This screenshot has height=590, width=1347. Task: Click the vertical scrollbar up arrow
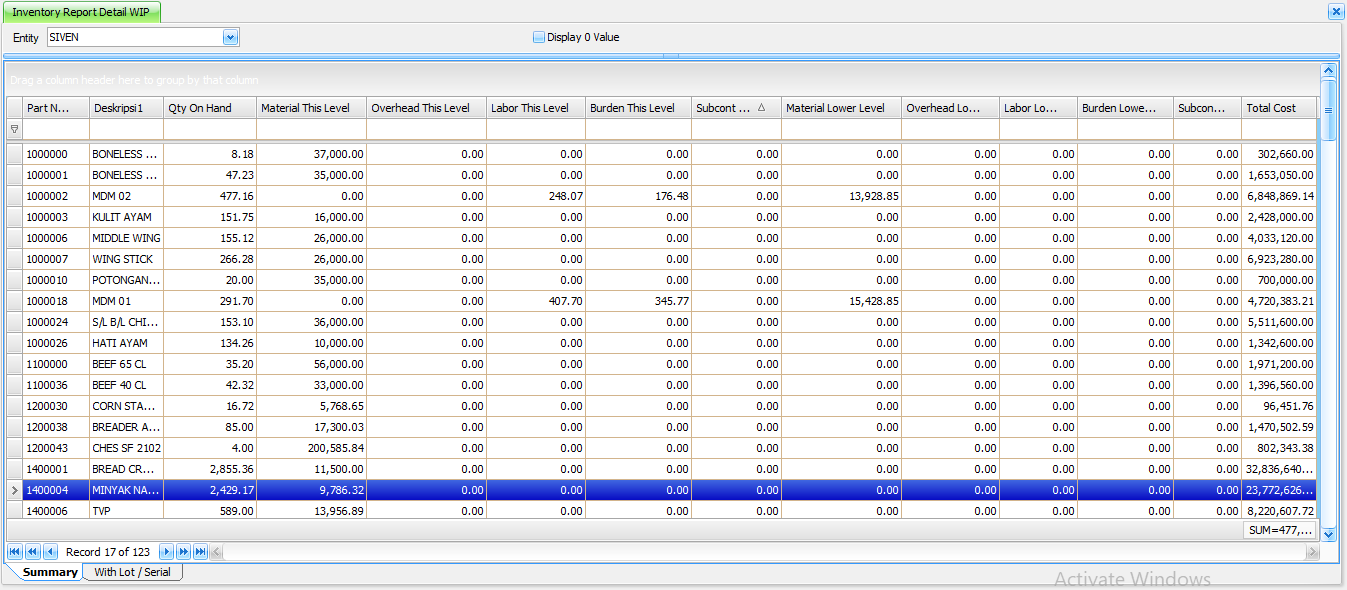(x=1328, y=71)
